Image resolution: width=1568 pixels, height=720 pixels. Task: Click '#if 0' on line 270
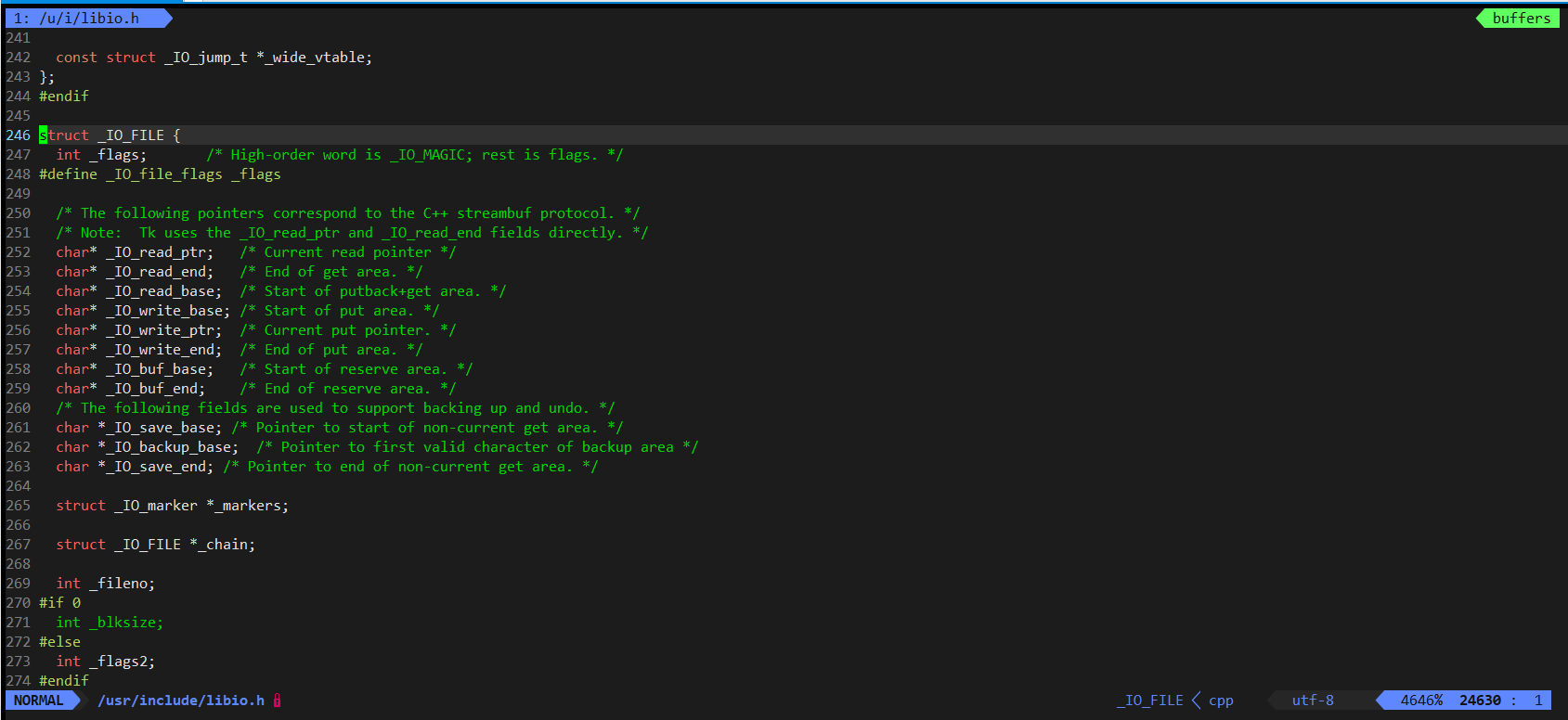point(60,603)
